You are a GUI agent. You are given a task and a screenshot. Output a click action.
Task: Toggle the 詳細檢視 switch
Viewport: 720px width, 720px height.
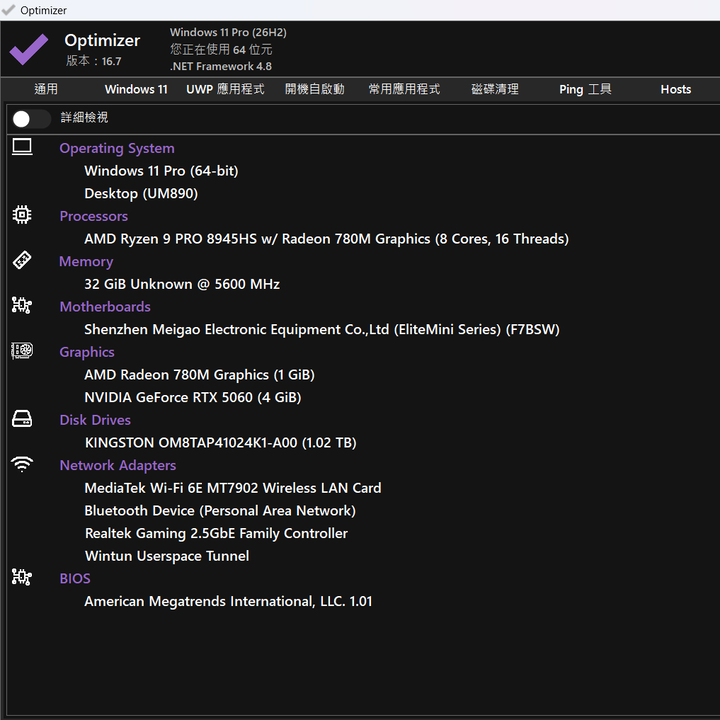tap(31, 118)
